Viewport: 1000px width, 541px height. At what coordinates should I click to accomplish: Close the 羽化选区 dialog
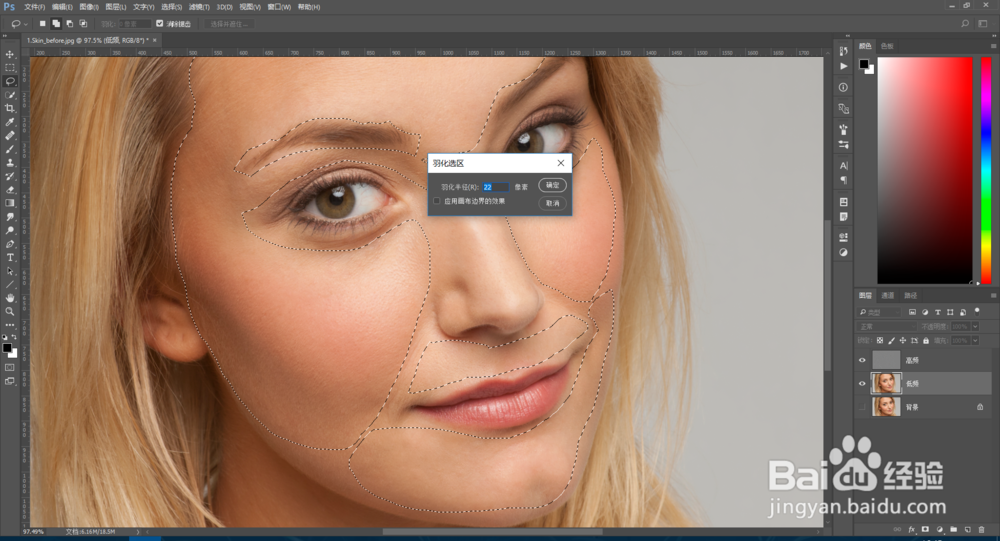[x=561, y=163]
